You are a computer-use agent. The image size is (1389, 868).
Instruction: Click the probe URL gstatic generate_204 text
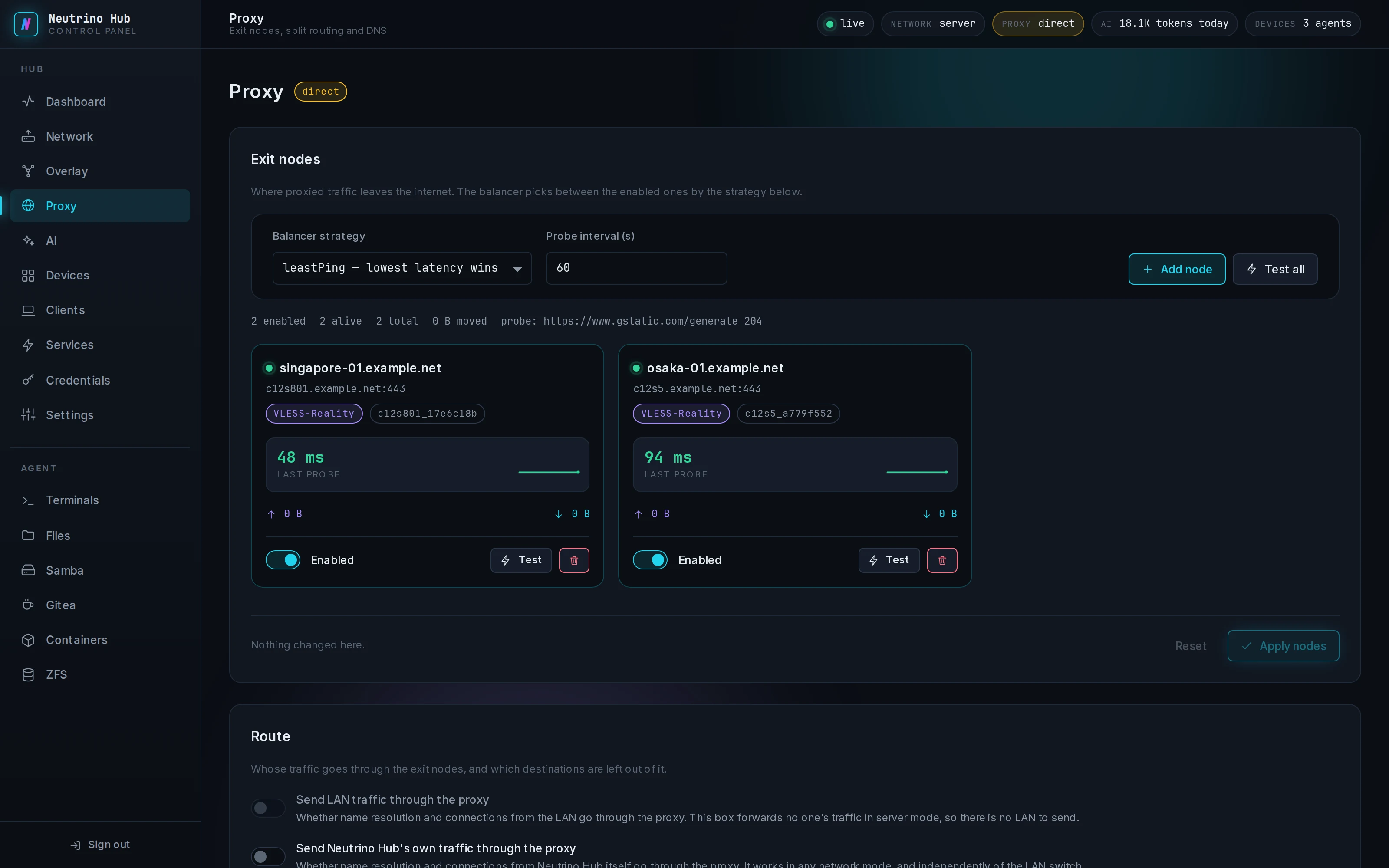pyautogui.click(x=652, y=321)
